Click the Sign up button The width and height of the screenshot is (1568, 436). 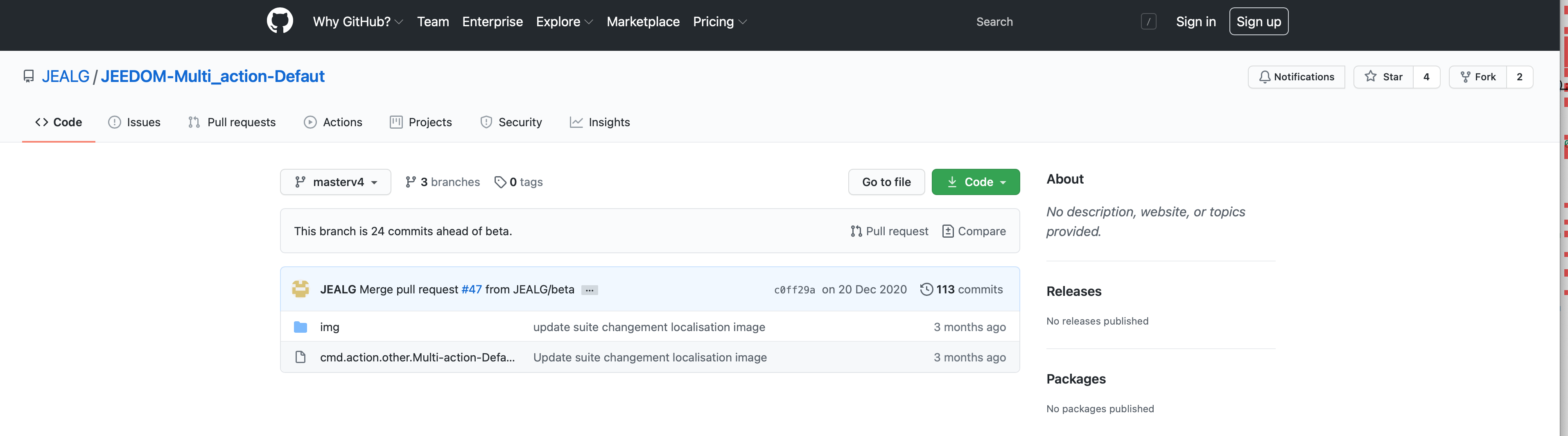point(1258,22)
